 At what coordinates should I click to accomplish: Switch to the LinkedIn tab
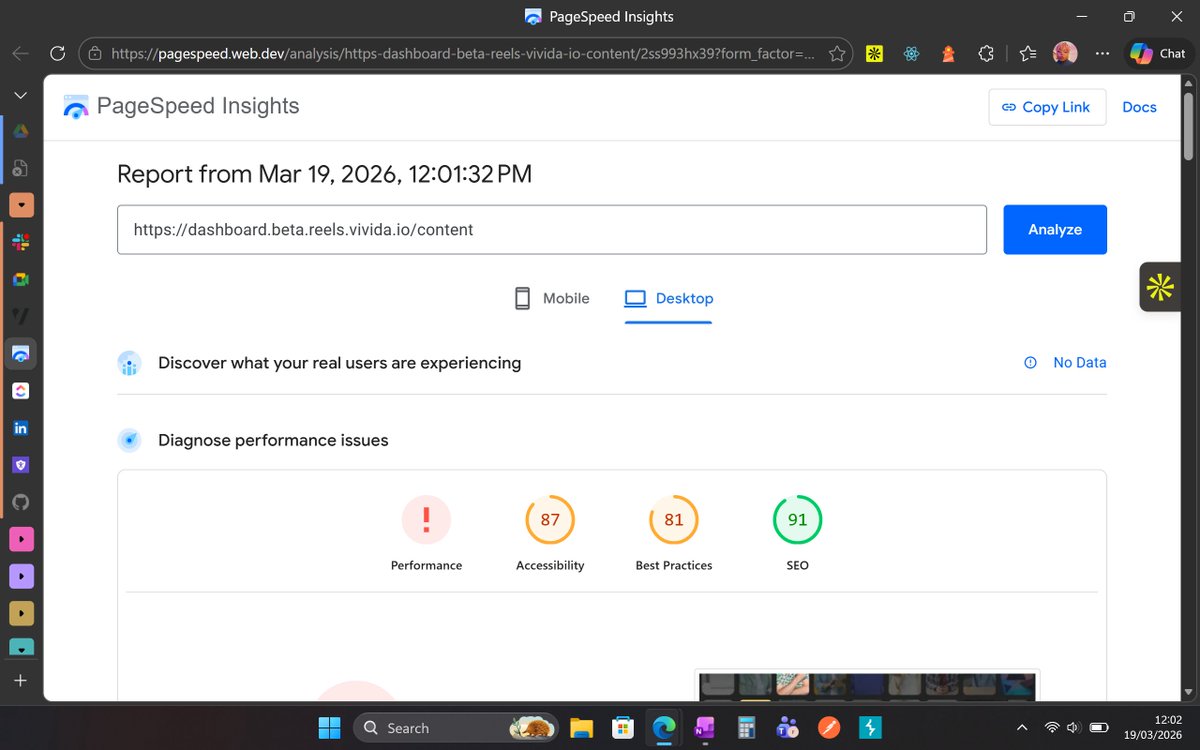click(x=21, y=428)
